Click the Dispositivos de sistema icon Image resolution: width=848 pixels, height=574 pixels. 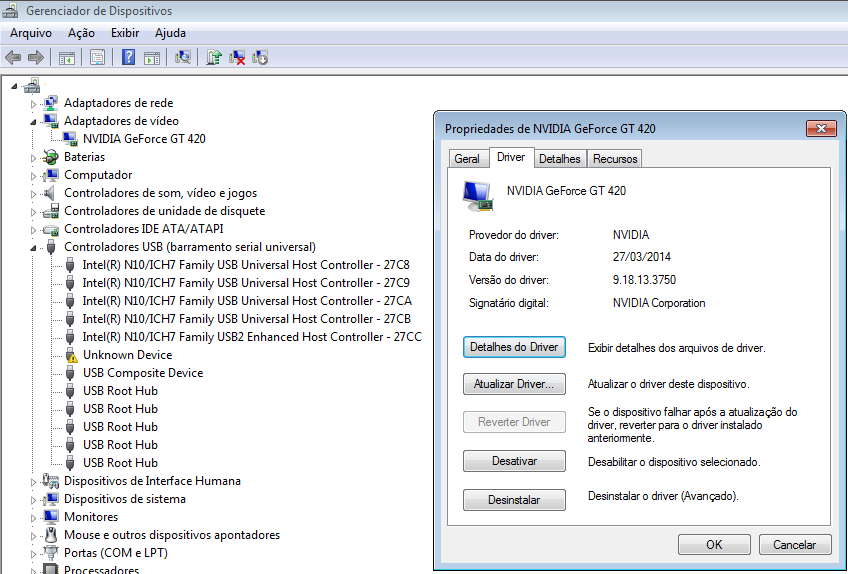(x=51, y=499)
